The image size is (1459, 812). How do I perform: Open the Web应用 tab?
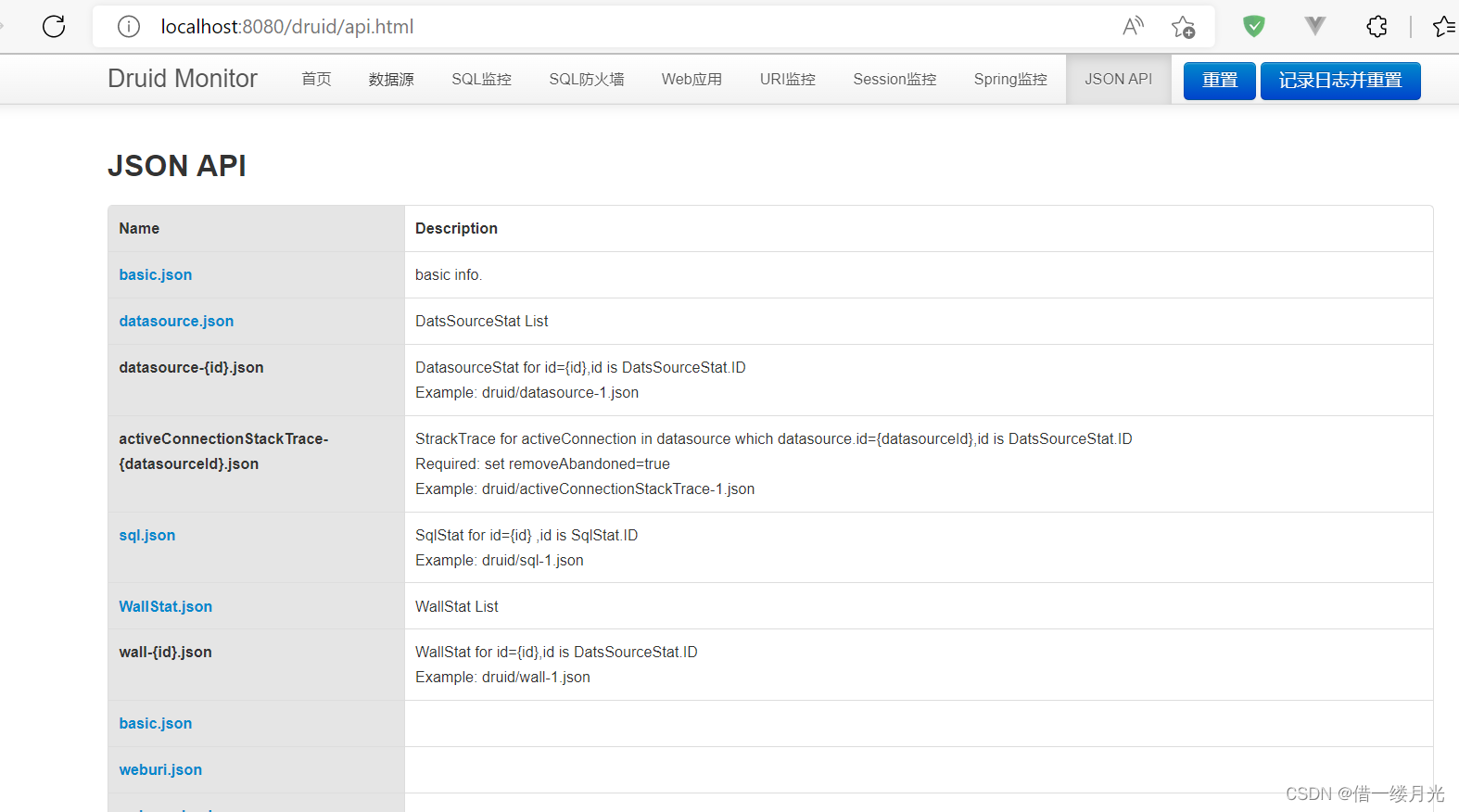691,80
